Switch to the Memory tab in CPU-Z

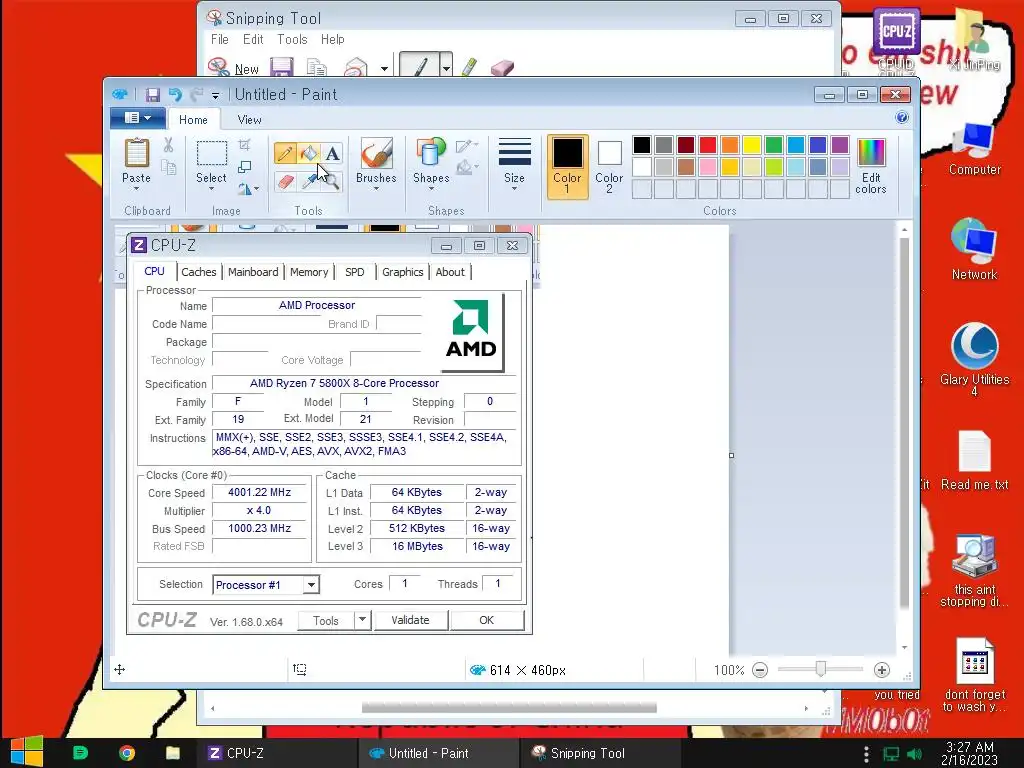[x=309, y=272]
